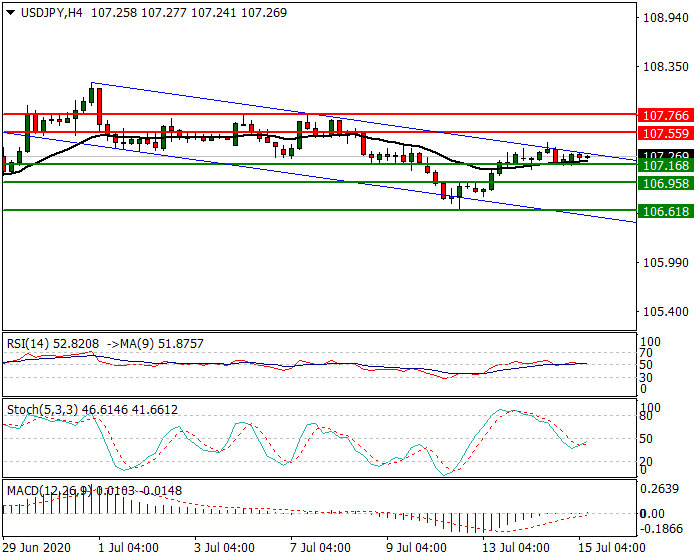Click the RSI MA(9) 51.8757 value
This screenshot has width=700, height=560.
point(155,344)
